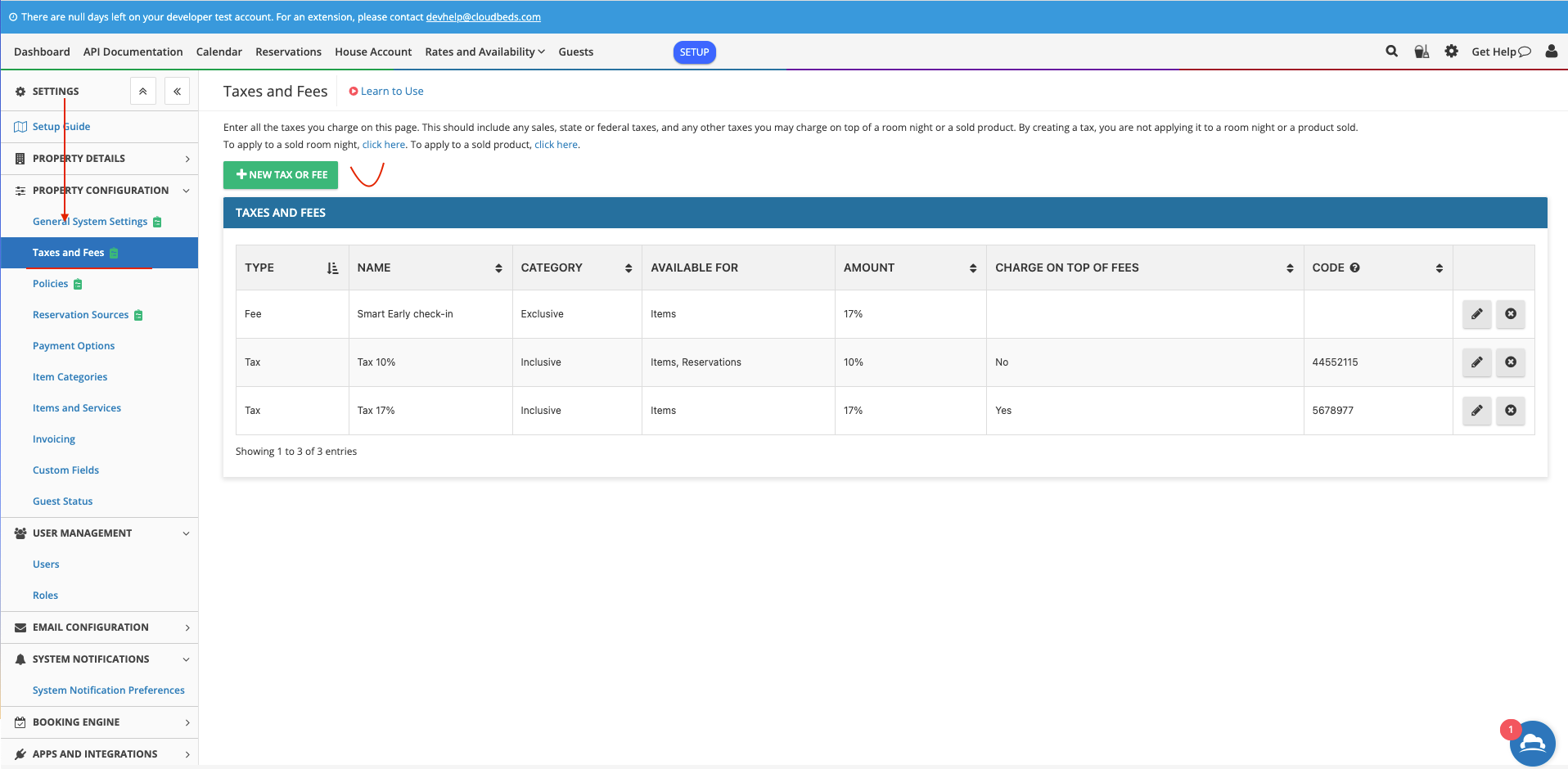The height and width of the screenshot is (769, 1568).
Task: Click the help tooltip beside CODE header
Action: pos(1355,268)
